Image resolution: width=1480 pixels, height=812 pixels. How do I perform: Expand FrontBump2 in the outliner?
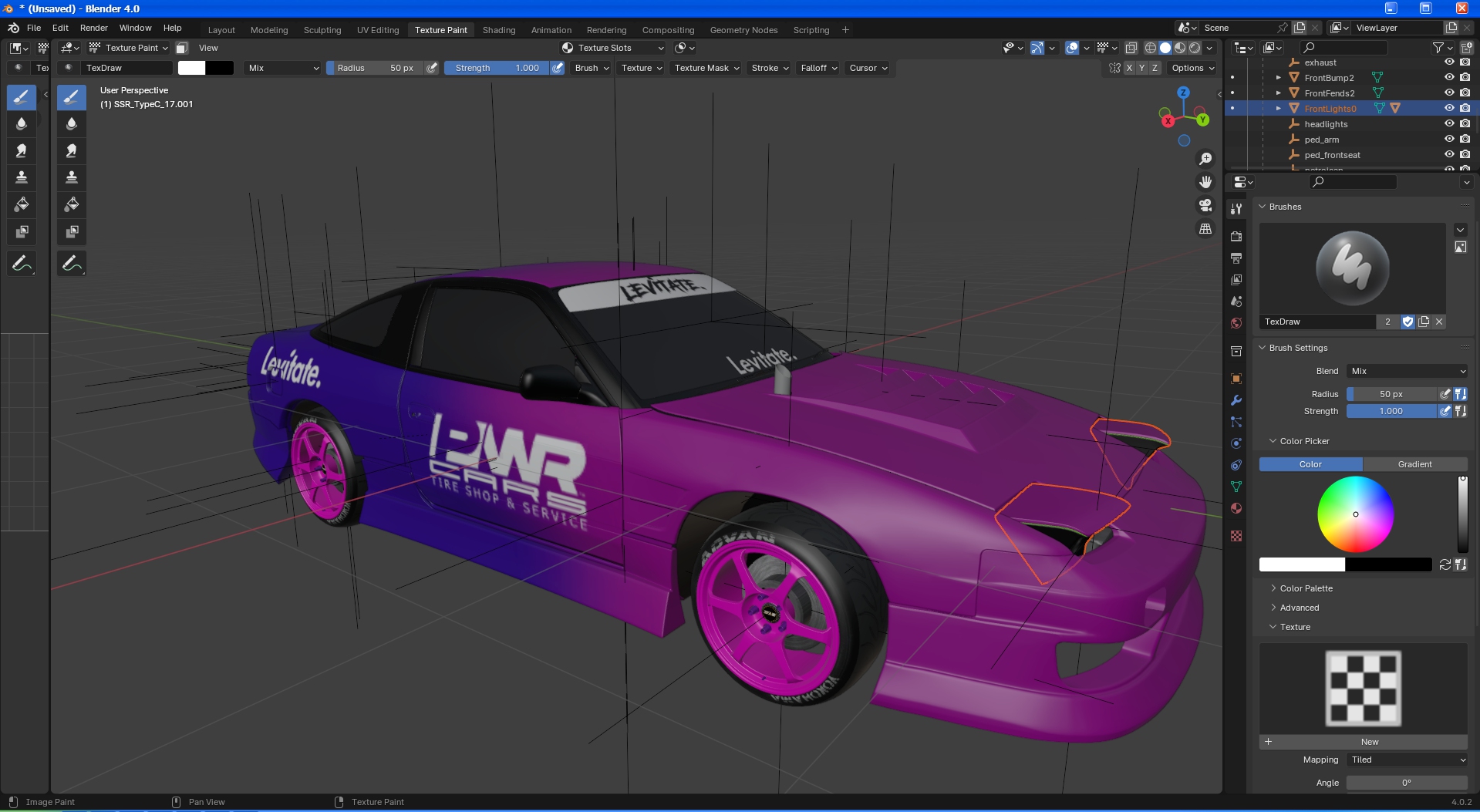click(x=1278, y=78)
